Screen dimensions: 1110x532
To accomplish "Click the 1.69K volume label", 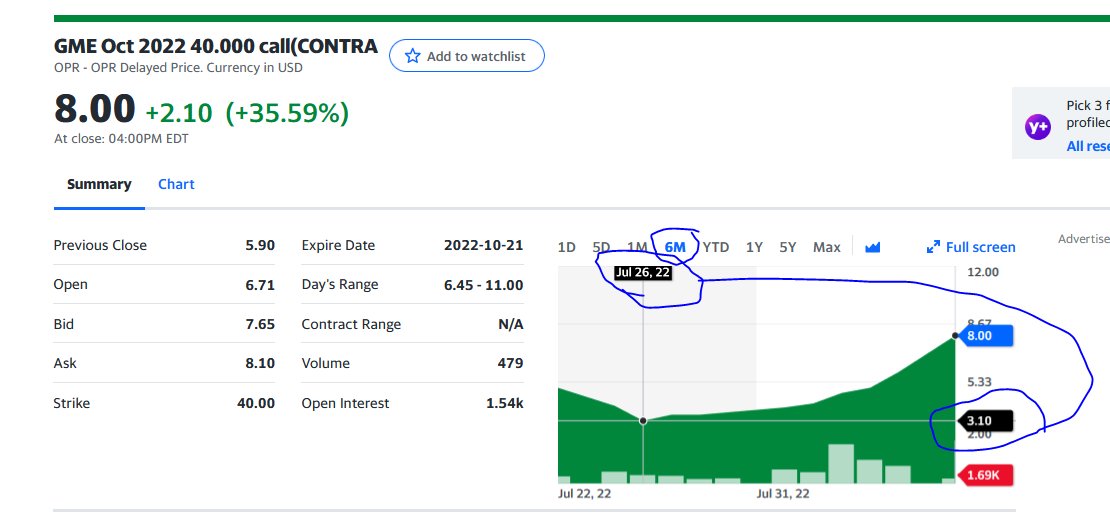I will point(985,475).
